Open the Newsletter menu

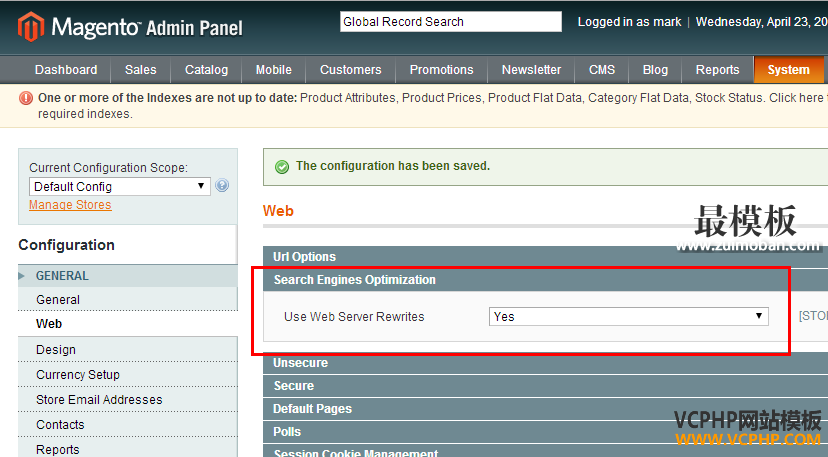click(x=531, y=70)
